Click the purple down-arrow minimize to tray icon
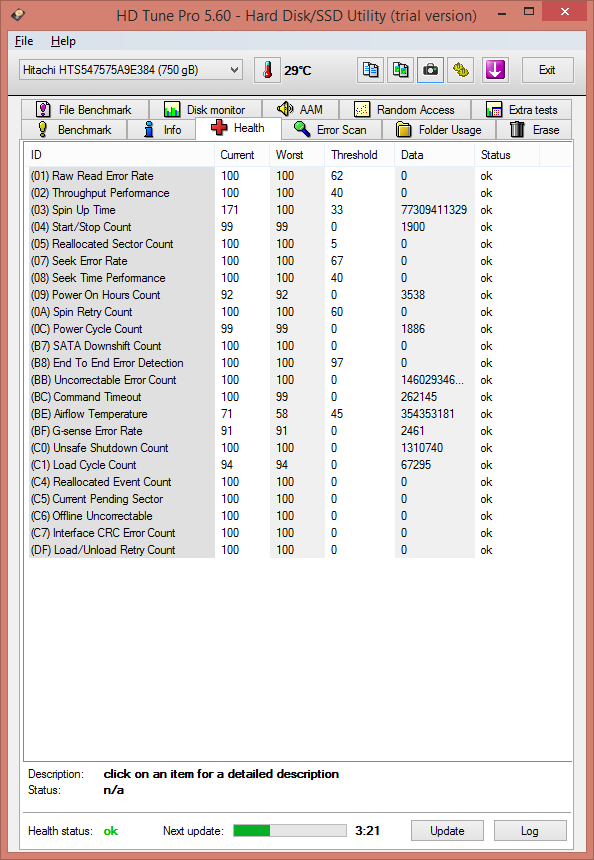The height and width of the screenshot is (860, 594). (495, 70)
